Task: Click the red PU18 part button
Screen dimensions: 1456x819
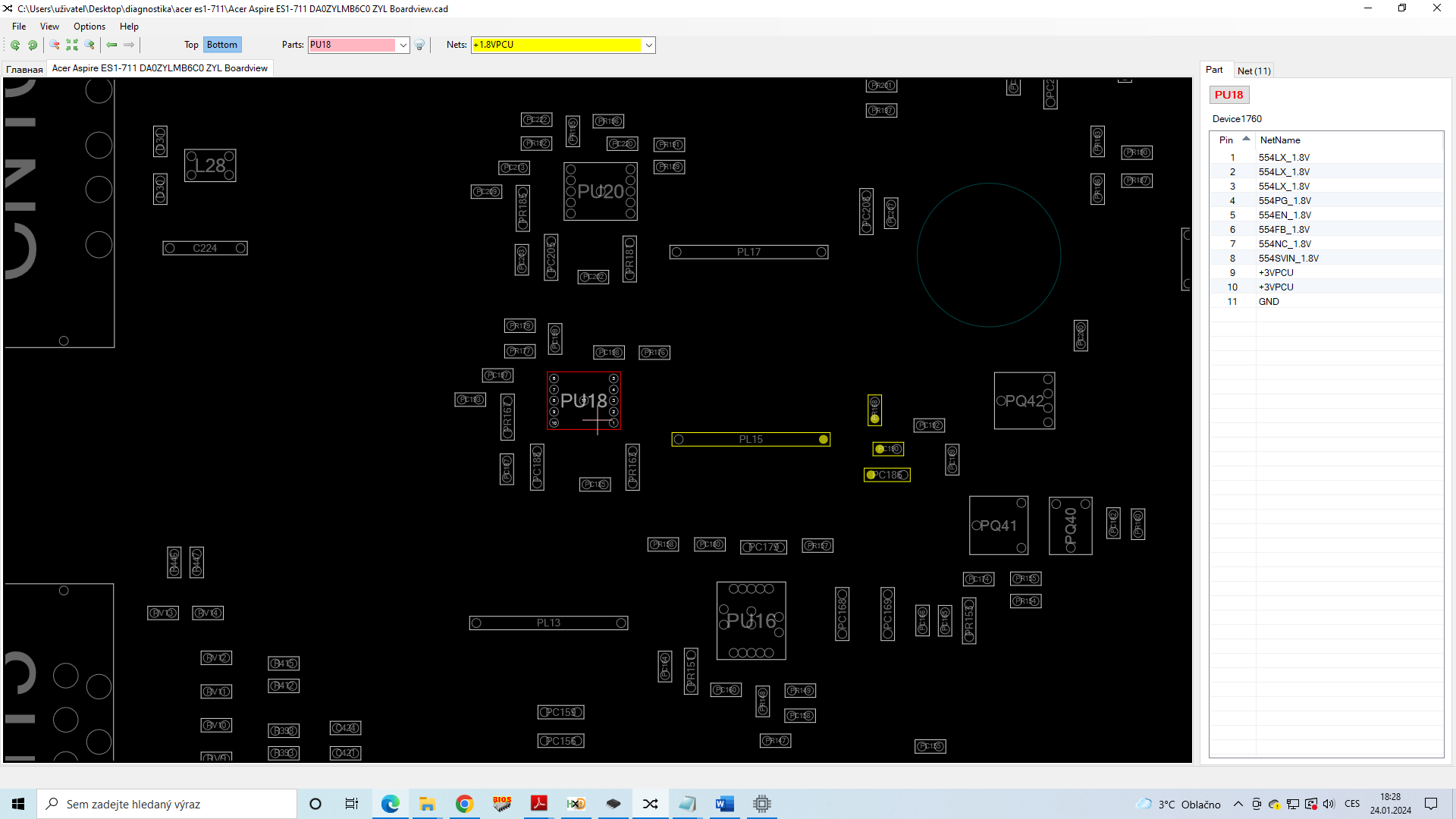Action: coord(1228,95)
